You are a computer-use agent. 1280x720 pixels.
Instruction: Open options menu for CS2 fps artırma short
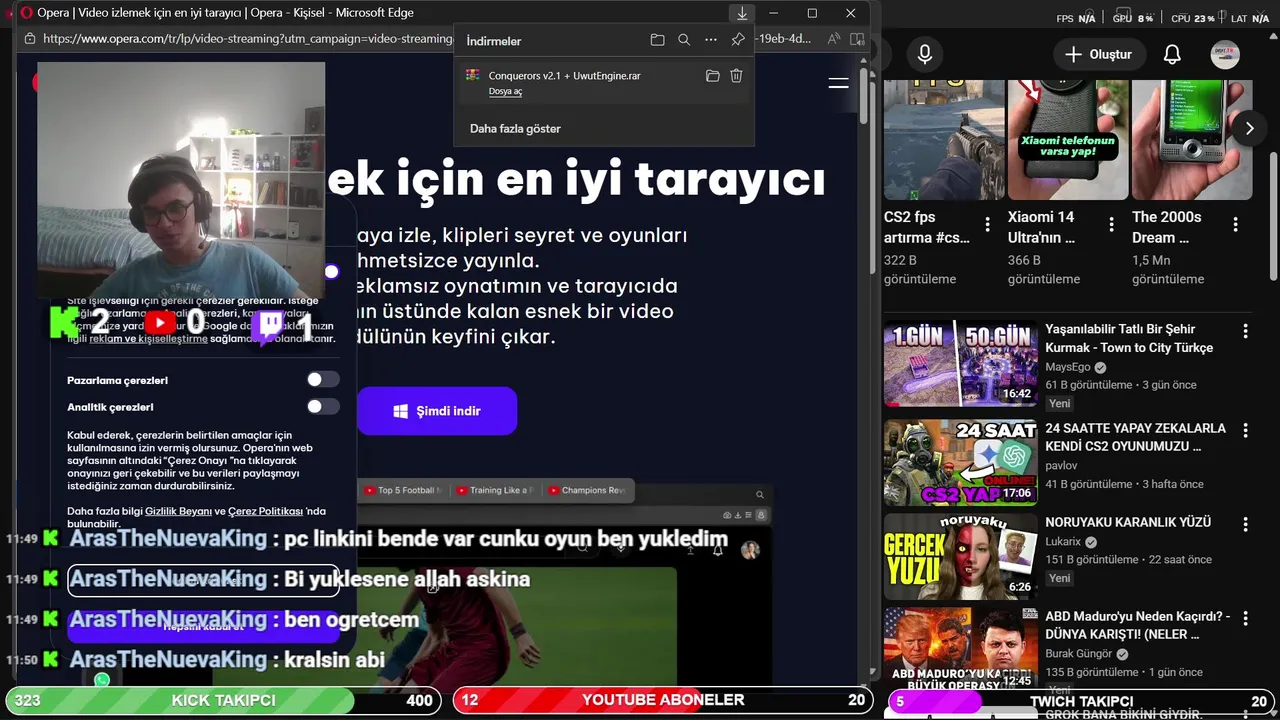pyautogui.click(x=987, y=225)
